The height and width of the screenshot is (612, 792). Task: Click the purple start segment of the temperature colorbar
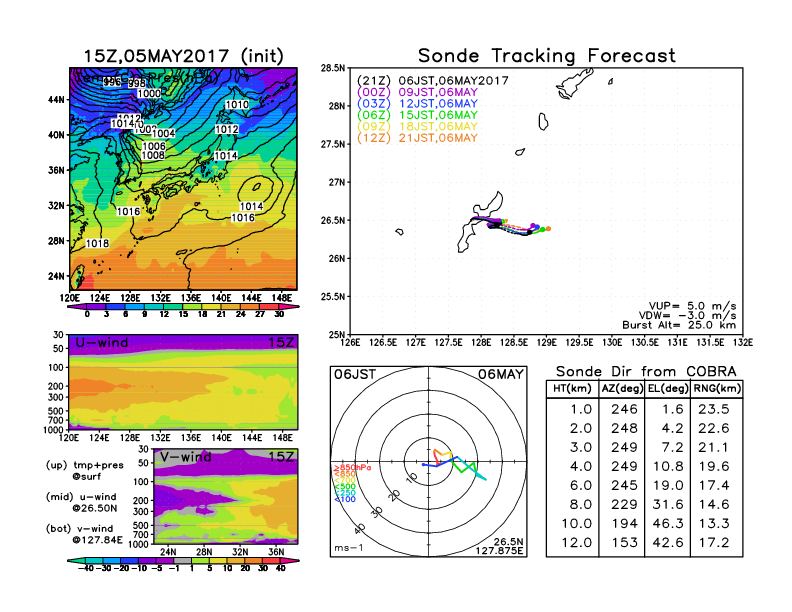click(77, 306)
